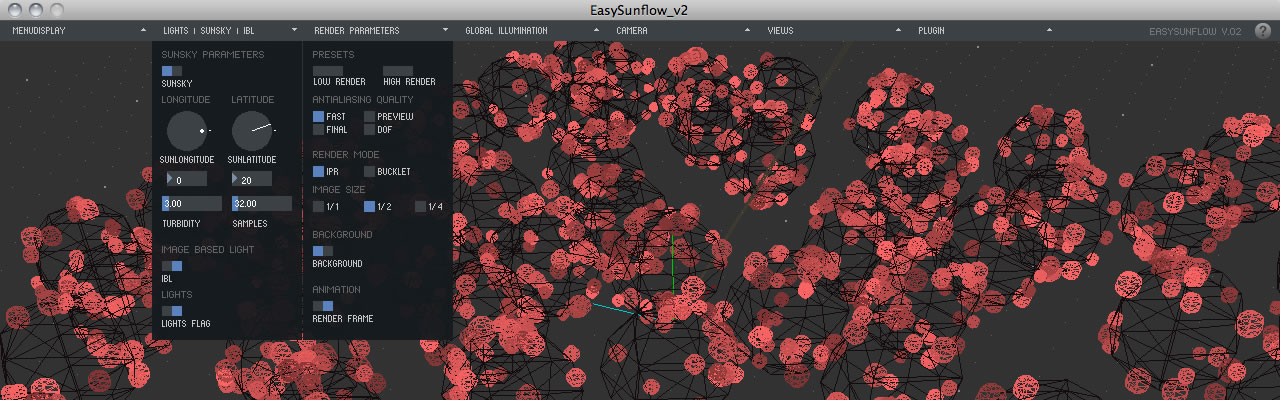Image resolution: width=1280 pixels, height=400 pixels.
Task: Collapse the Render Parameters arrow
Action: point(445,31)
